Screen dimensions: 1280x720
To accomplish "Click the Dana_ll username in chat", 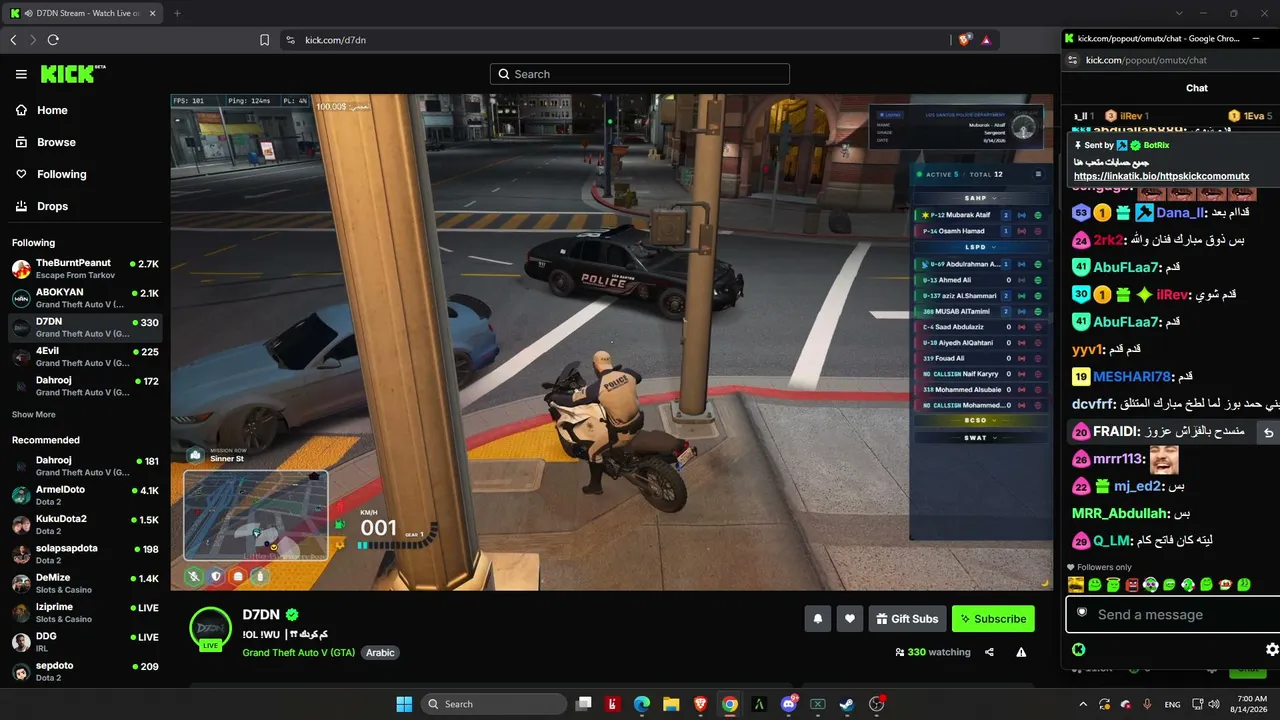I will pyautogui.click(x=1180, y=213).
